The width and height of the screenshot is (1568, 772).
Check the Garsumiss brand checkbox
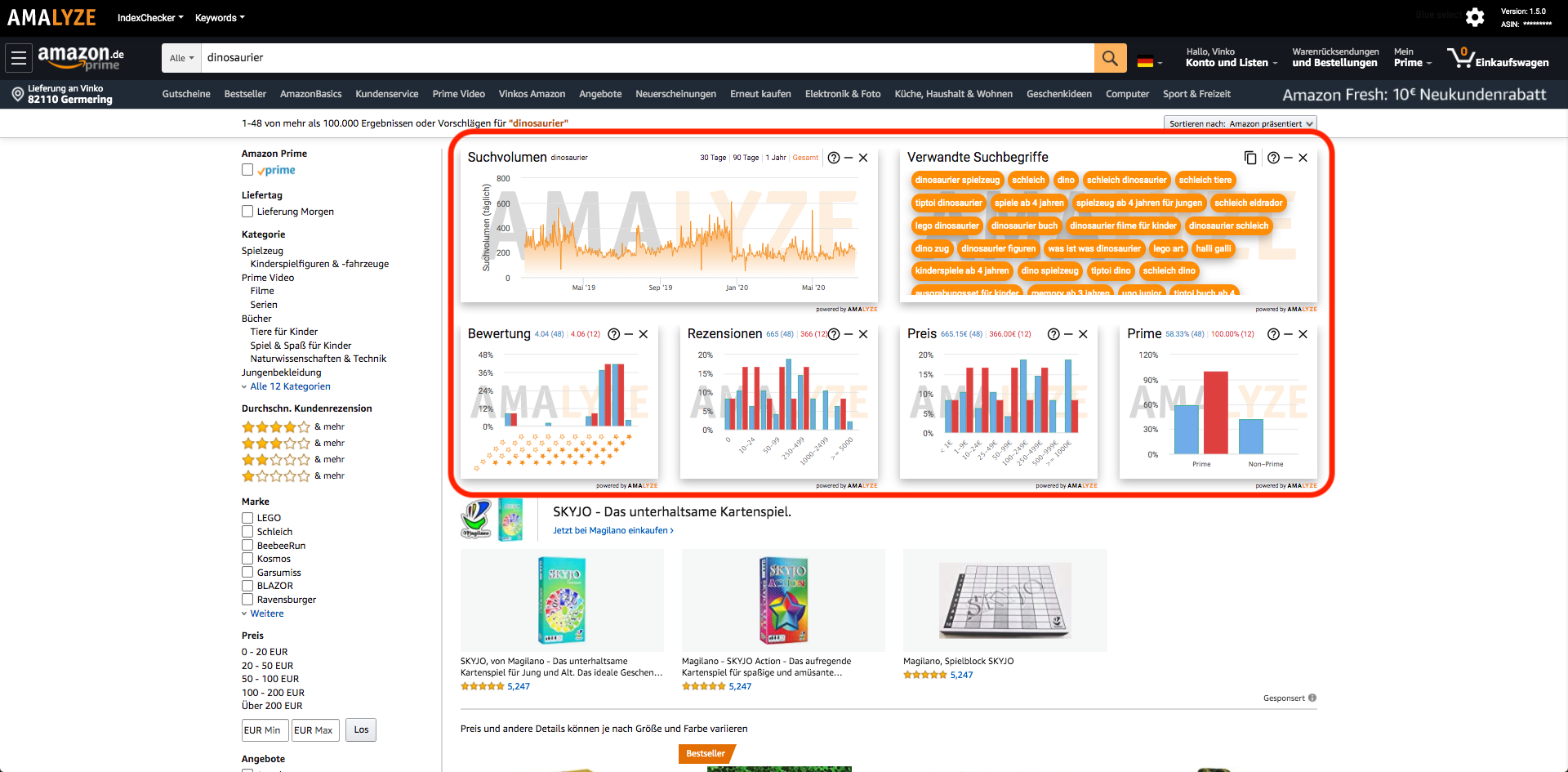[x=247, y=572]
